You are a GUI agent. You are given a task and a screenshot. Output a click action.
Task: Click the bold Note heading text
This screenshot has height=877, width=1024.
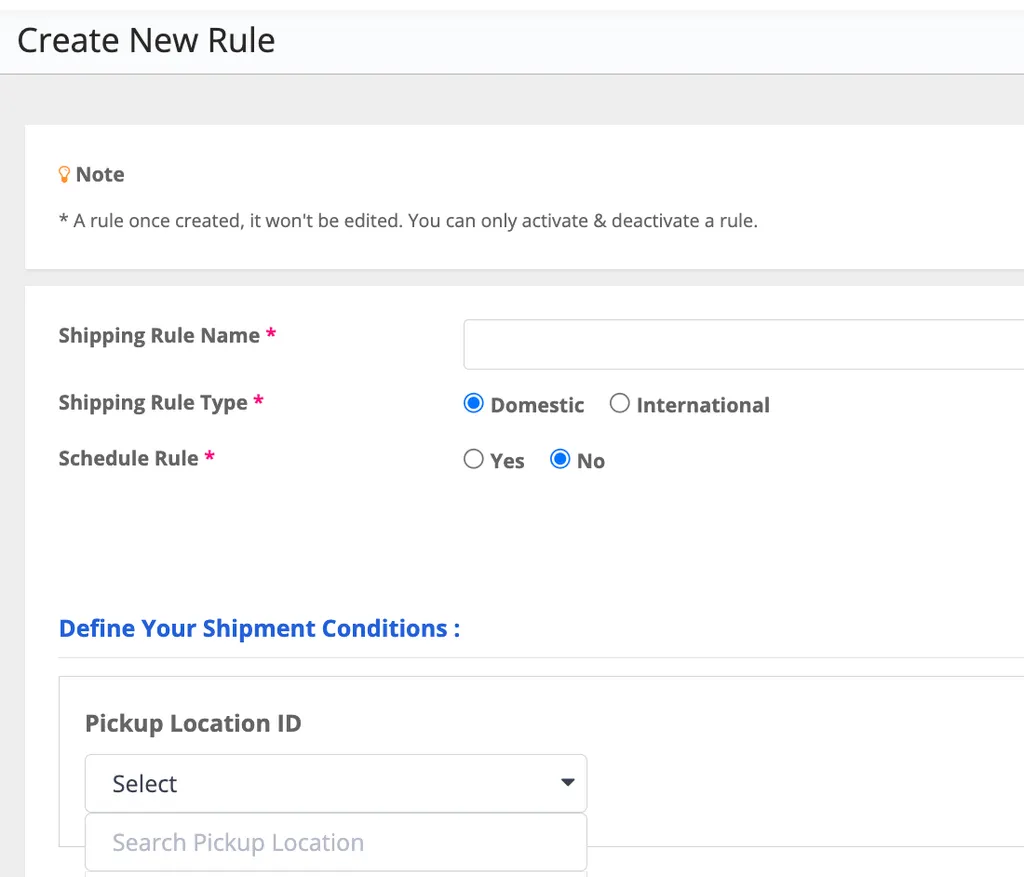(x=100, y=174)
